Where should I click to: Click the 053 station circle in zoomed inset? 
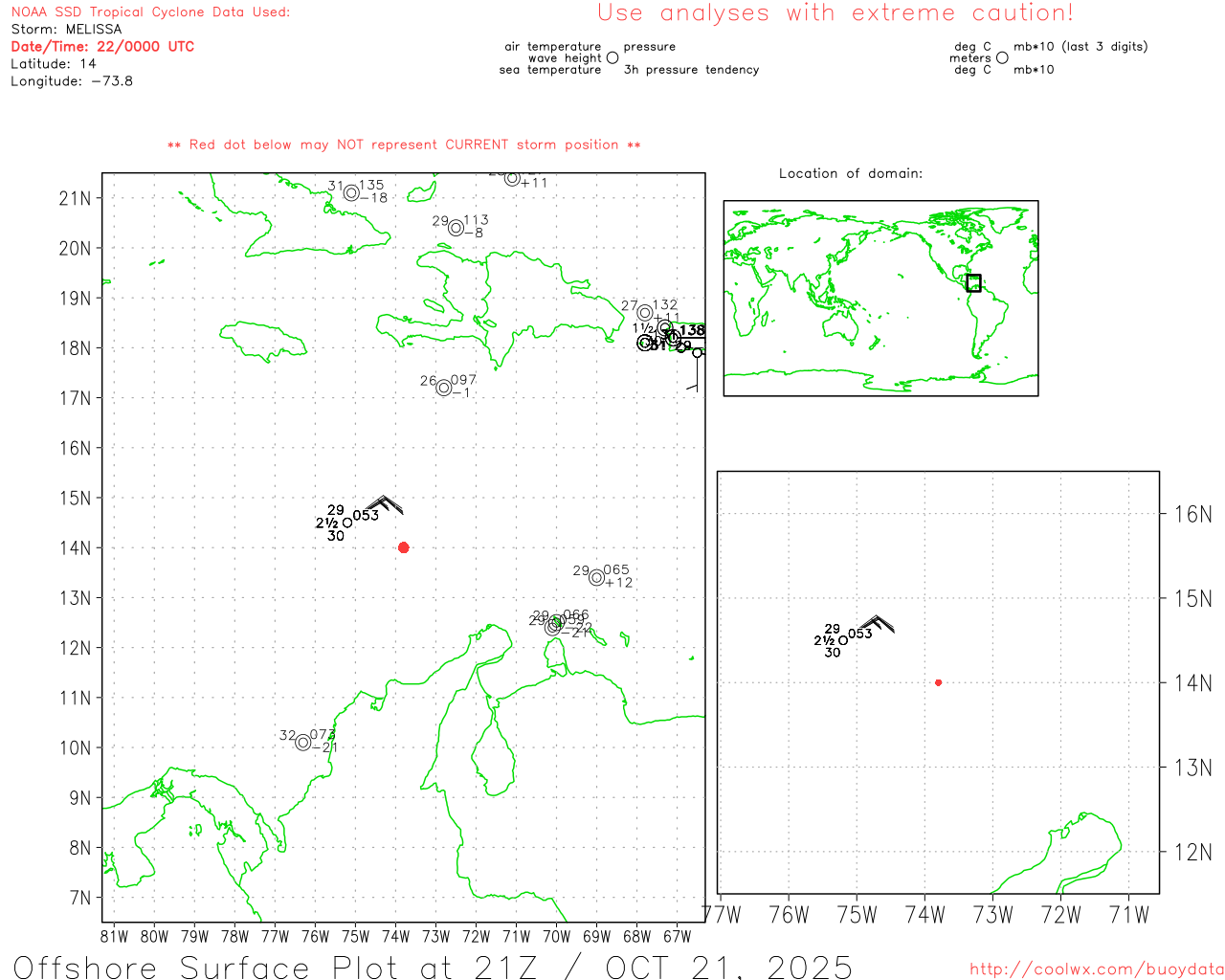click(x=843, y=640)
